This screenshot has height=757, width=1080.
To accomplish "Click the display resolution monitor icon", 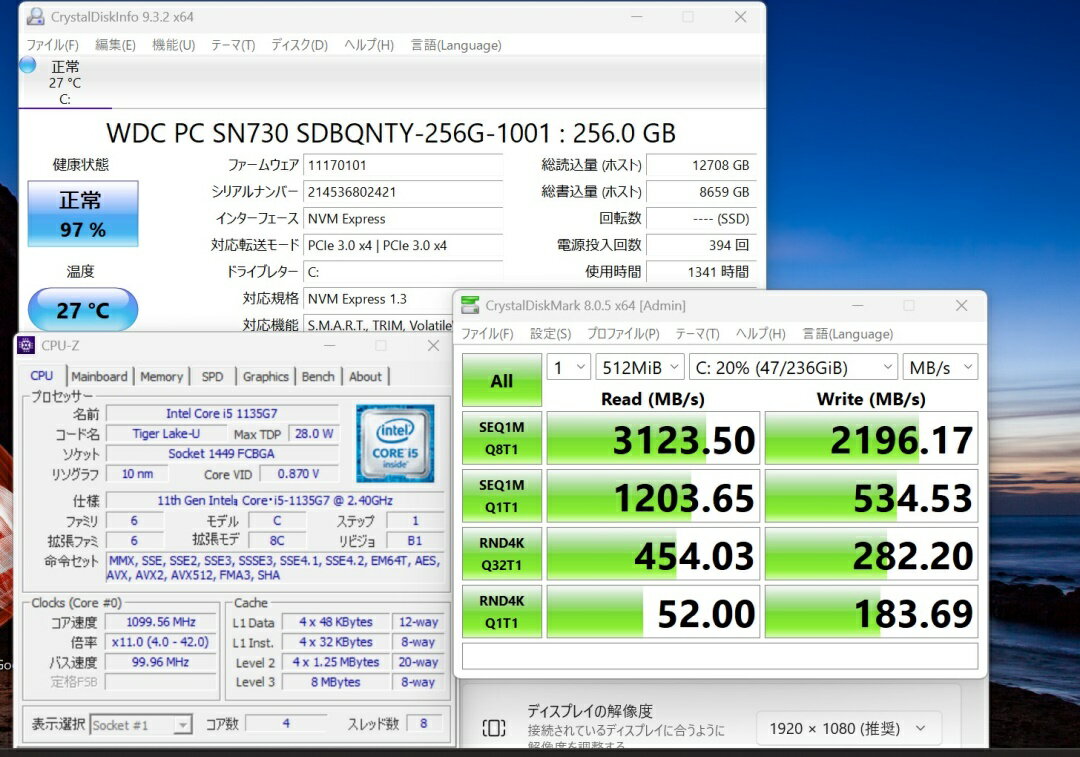I will pos(494,728).
